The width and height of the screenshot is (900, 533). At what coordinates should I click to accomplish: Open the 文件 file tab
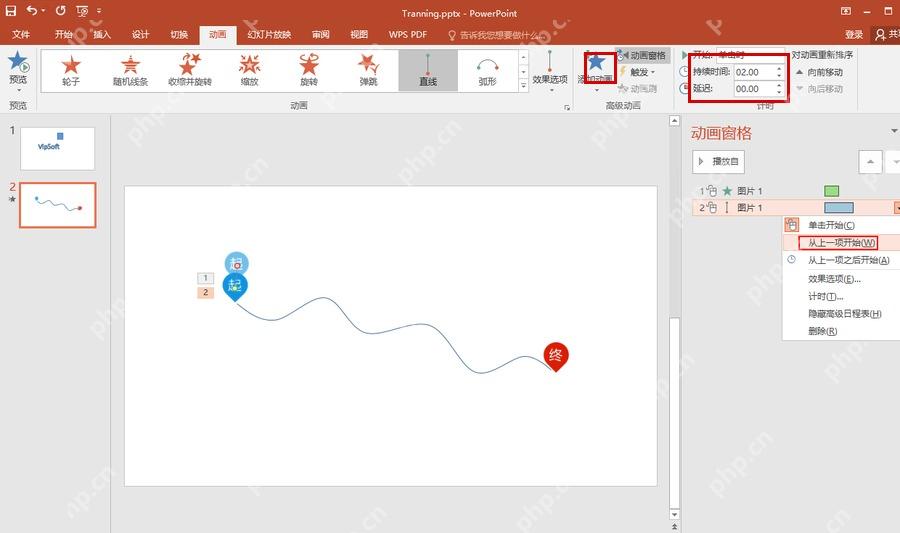21,34
